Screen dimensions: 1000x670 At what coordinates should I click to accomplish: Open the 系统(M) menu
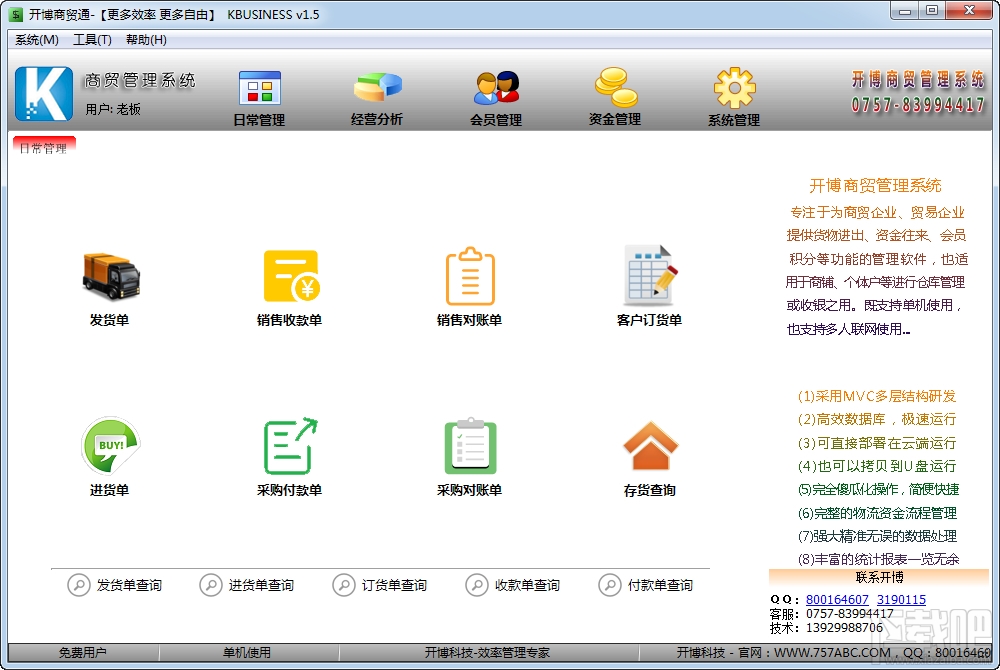click(37, 40)
